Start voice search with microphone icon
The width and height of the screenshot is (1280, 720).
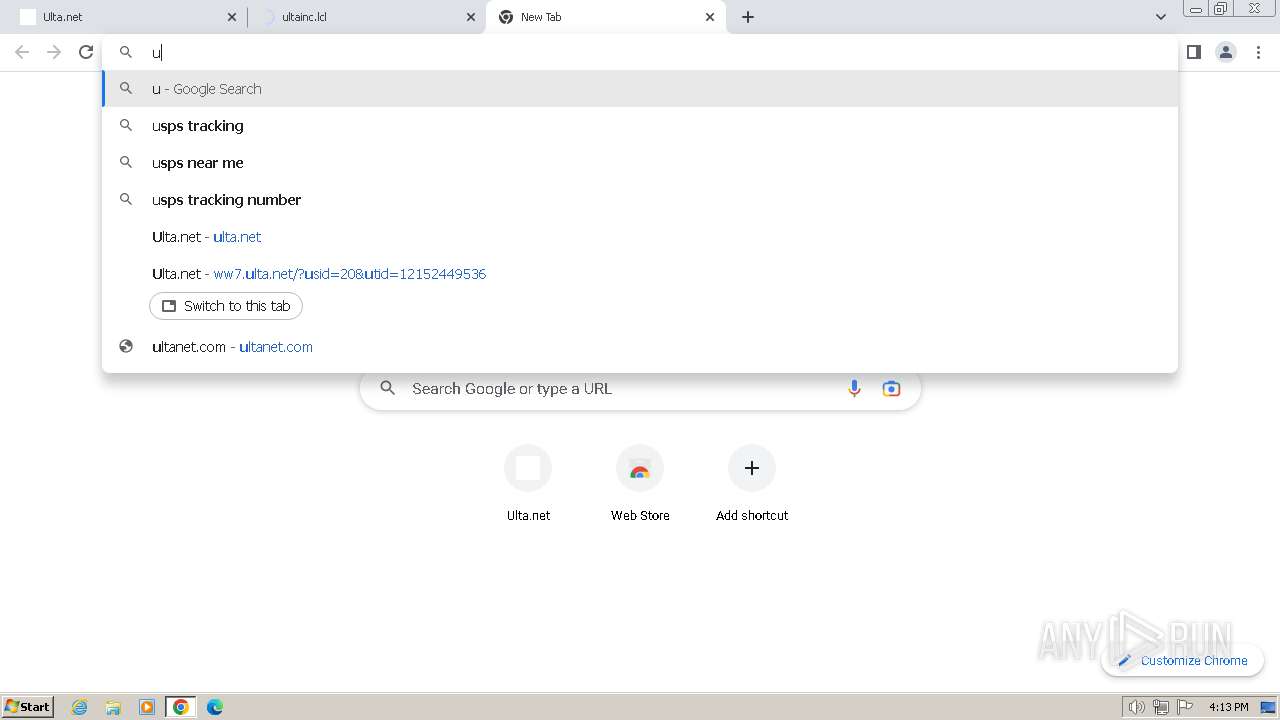point(854,389)
